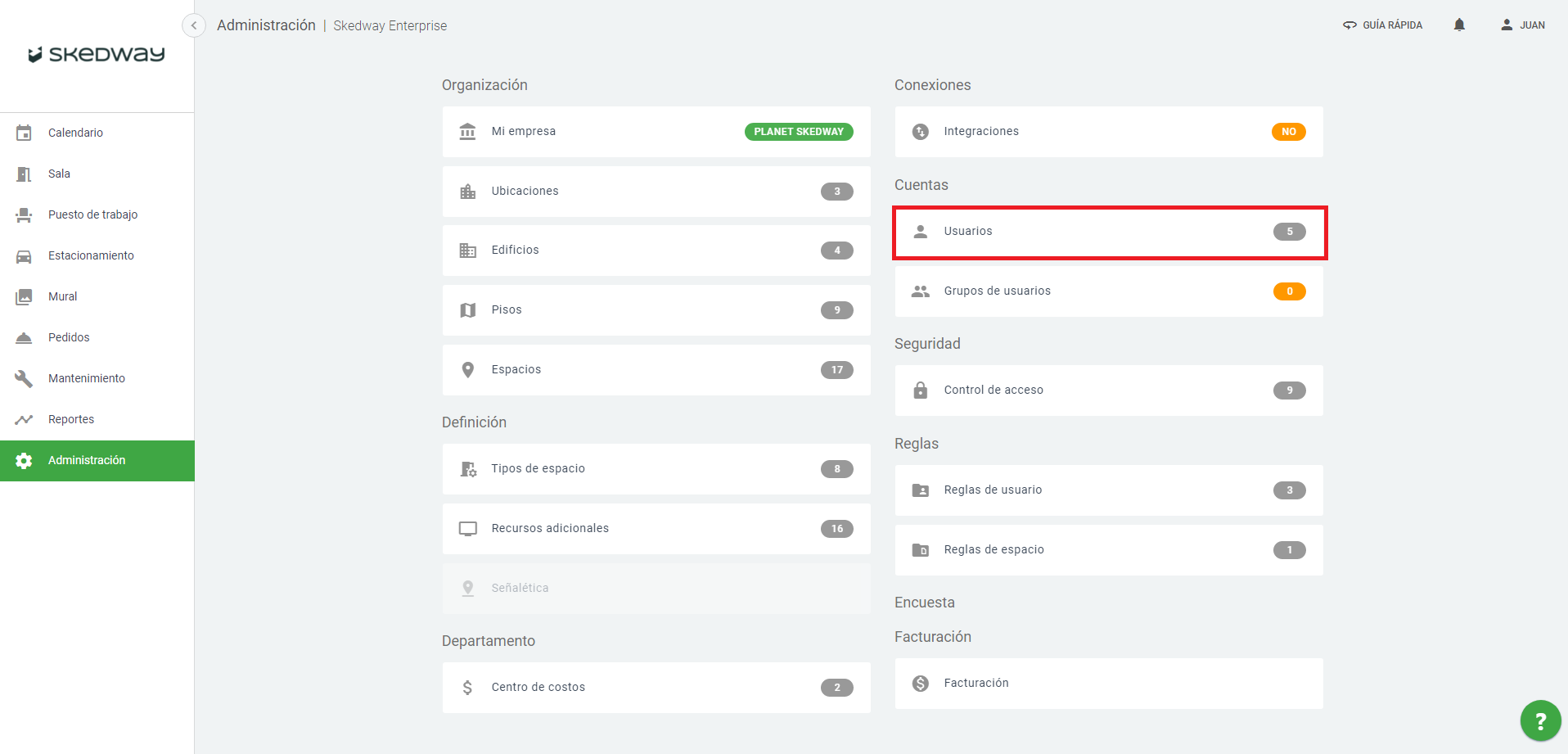Viewport: 1568px width, 754px height.
Task: Open the Integraciones connections card
Action: pos(1109,132)
